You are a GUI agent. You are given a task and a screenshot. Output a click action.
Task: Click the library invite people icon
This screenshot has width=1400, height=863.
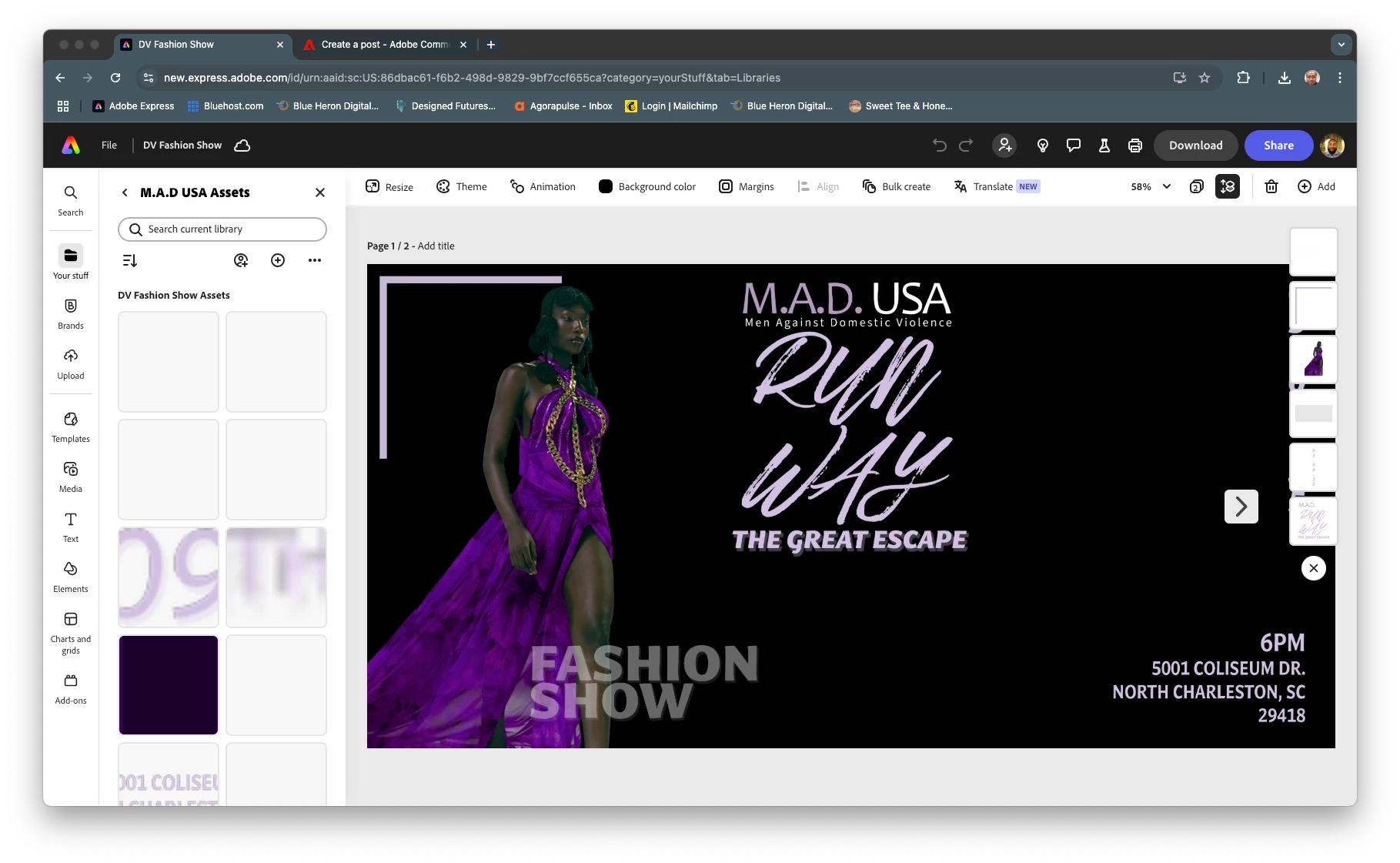[241, 261]
